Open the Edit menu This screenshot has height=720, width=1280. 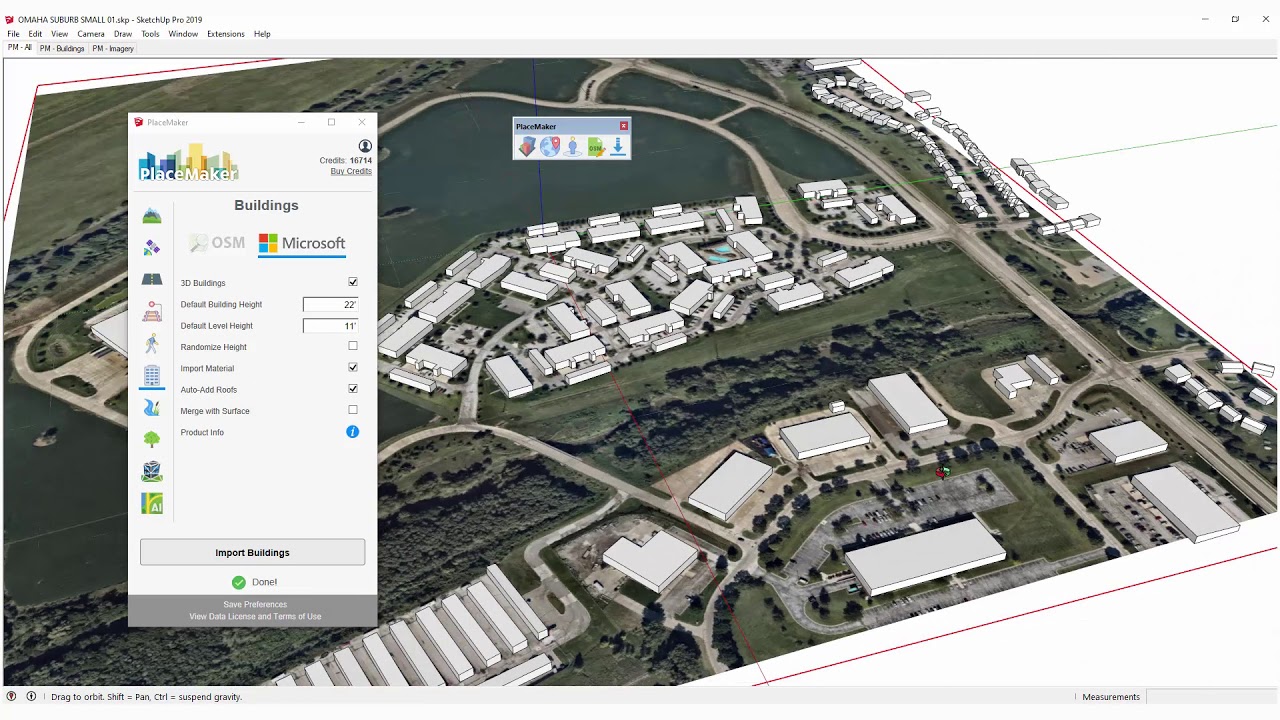(x=35, y=34)
